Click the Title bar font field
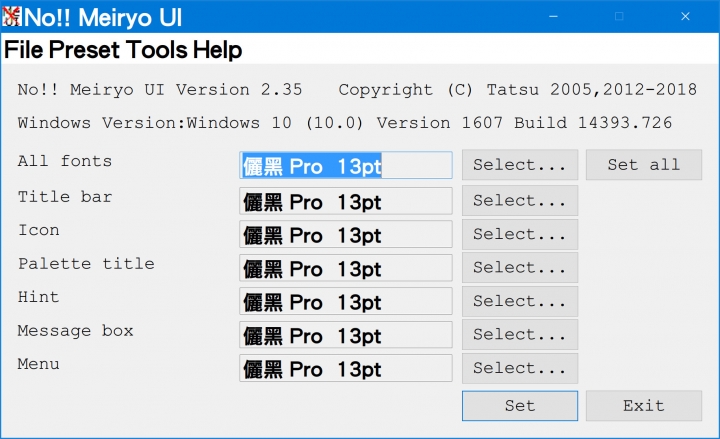 pyautogui.click(x=346, y=201)
